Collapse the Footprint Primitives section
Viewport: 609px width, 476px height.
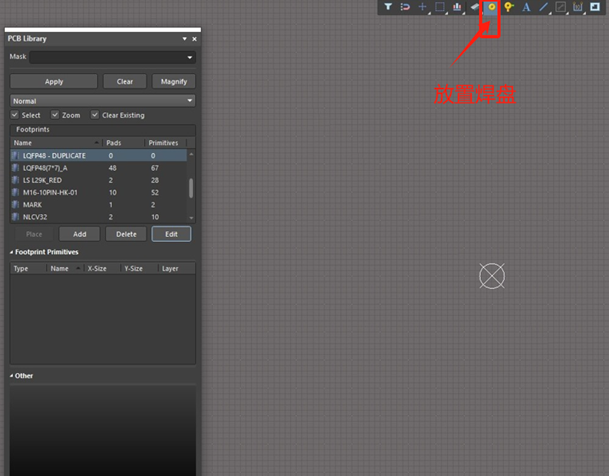(x=13, y=252)
